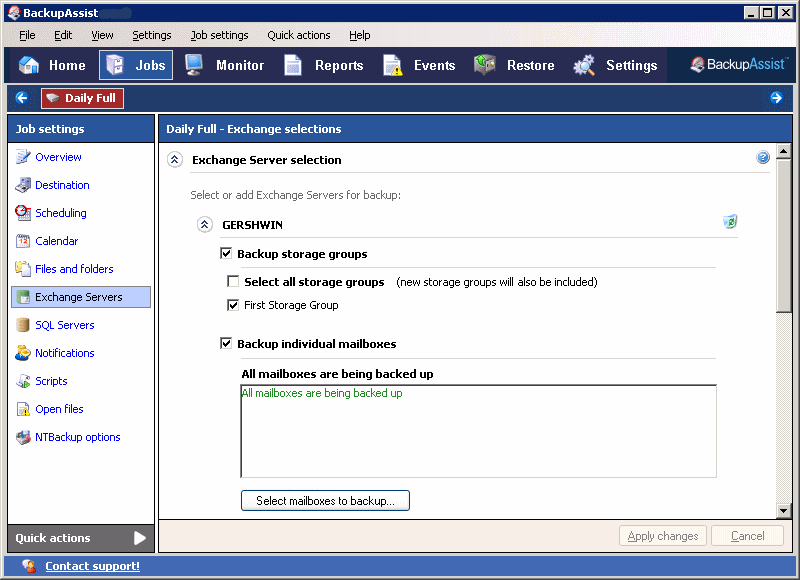
Task: Click the Jobs clipboard icon
Action: pyautogui.click(x=115, y=65)
